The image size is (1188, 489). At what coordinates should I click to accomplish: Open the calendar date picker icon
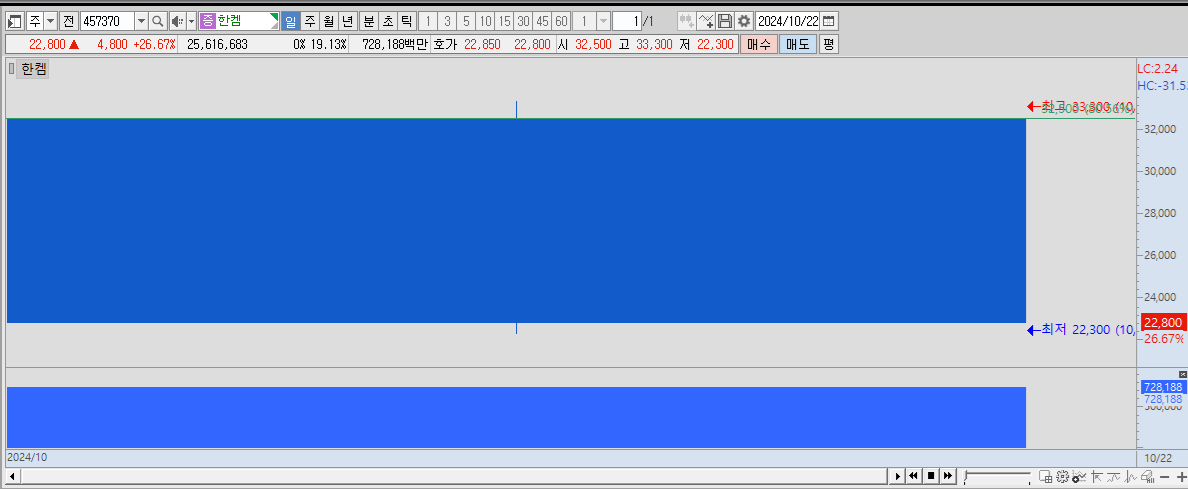point(830,21)
